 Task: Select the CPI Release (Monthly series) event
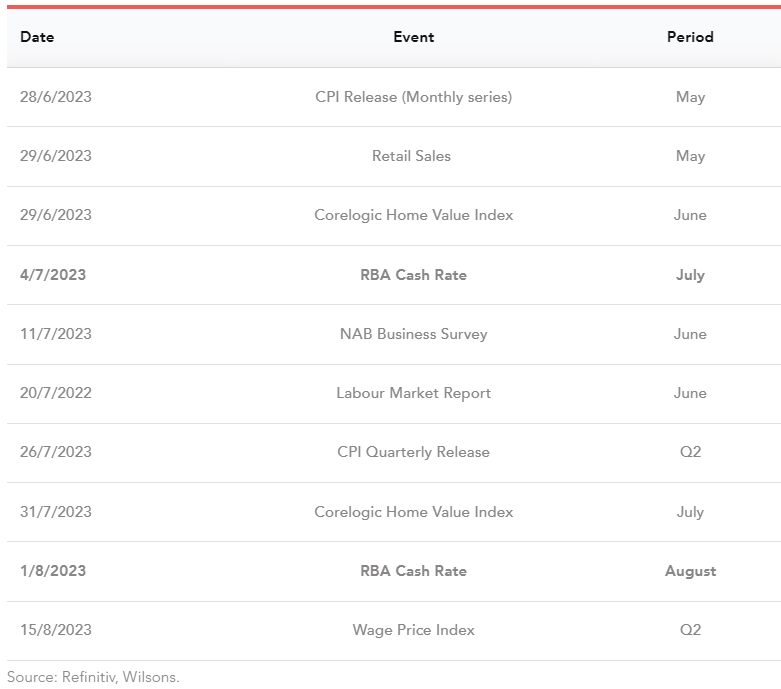click(x=413, y=97)
